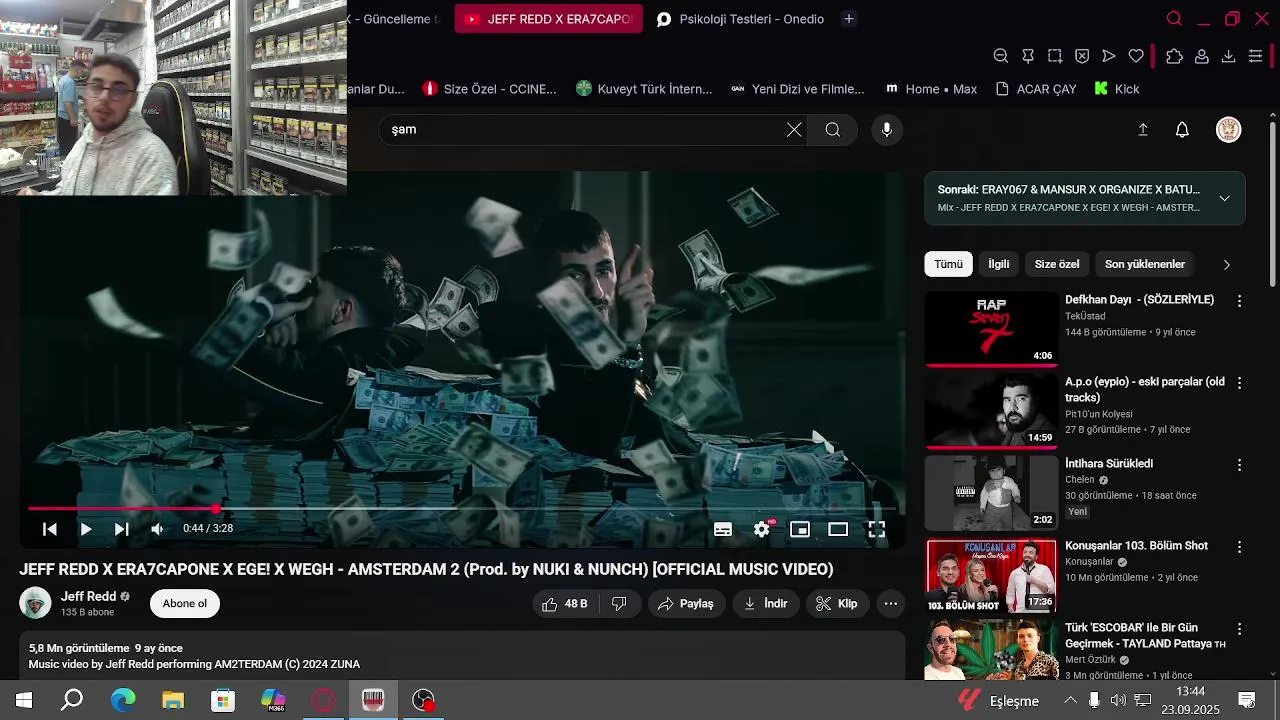Open Defkhan Dayı video thumbnail

tap(991, 328)
